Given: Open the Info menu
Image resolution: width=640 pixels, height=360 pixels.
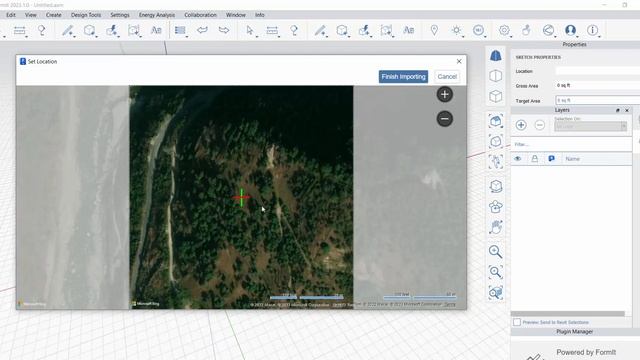Looking at the screenshot, I should [260, 15].
